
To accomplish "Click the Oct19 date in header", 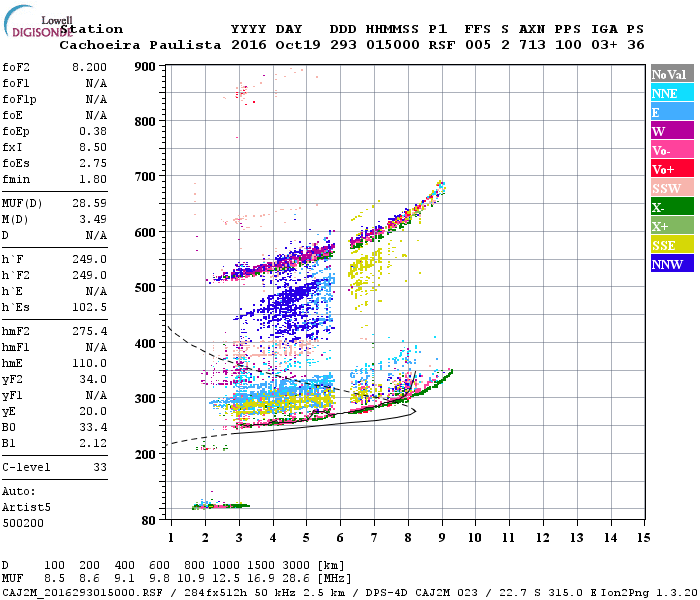I will [298, 45].
